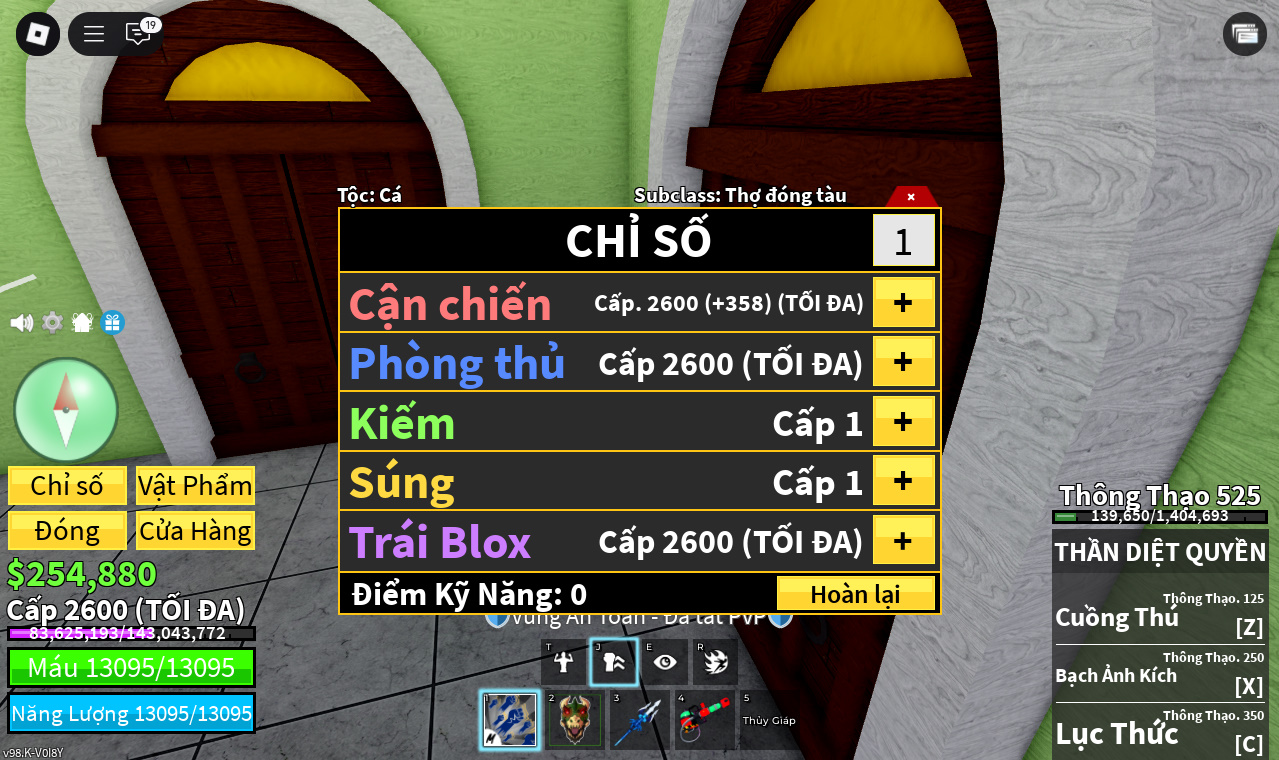Click the blue gift box icon
This screenshot has height=760, width=1279.
coord(112,322)
